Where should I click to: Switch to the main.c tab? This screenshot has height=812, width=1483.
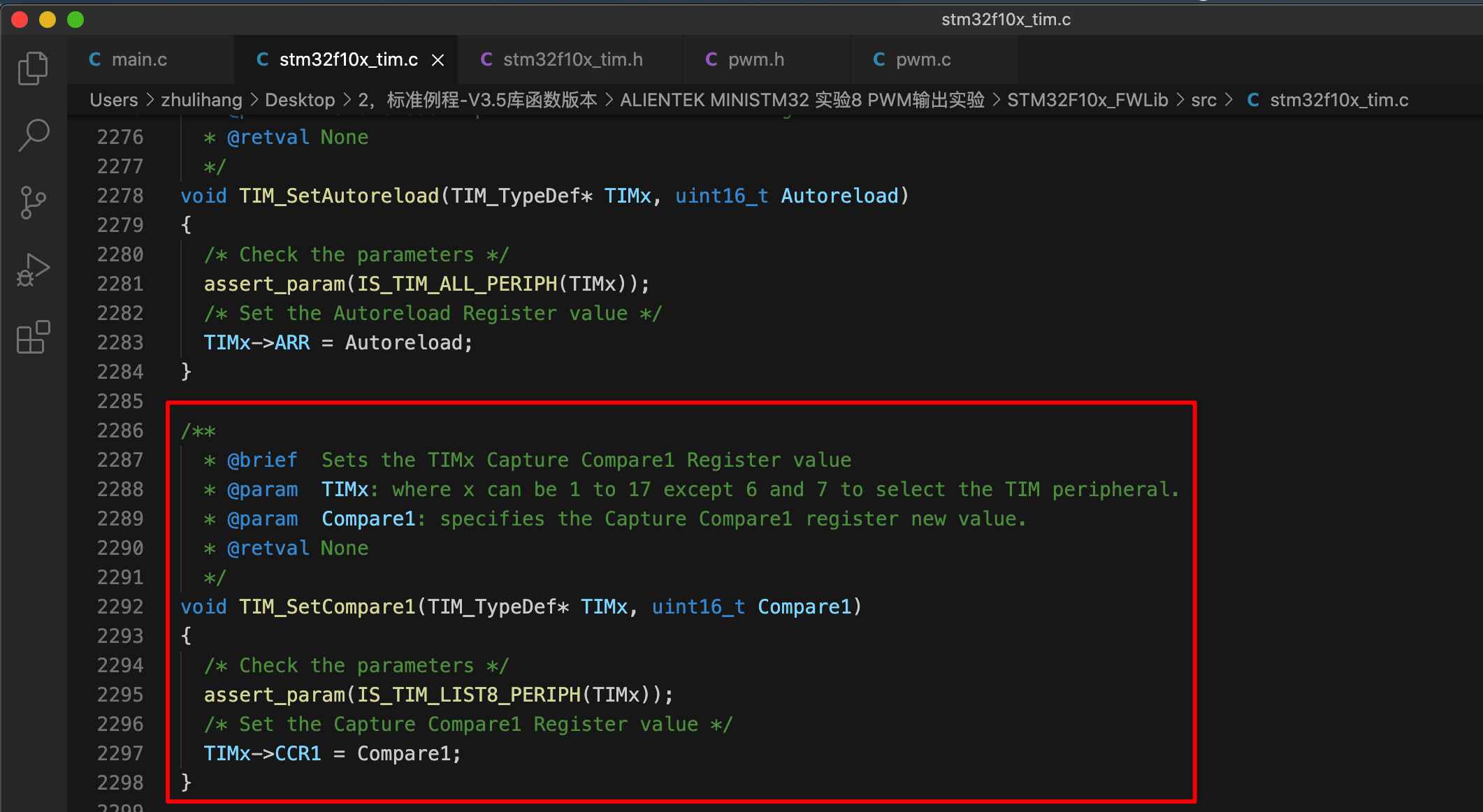pyautogui.click(x=139, y=59)
